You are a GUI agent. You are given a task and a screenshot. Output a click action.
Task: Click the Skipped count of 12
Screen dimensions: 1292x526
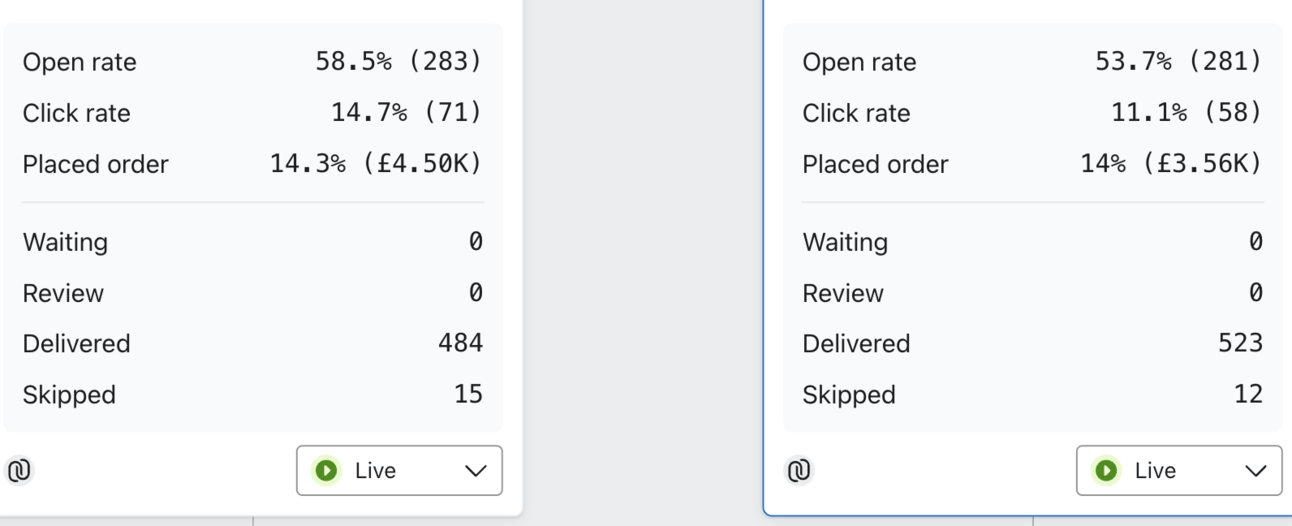pos(1248,394)
